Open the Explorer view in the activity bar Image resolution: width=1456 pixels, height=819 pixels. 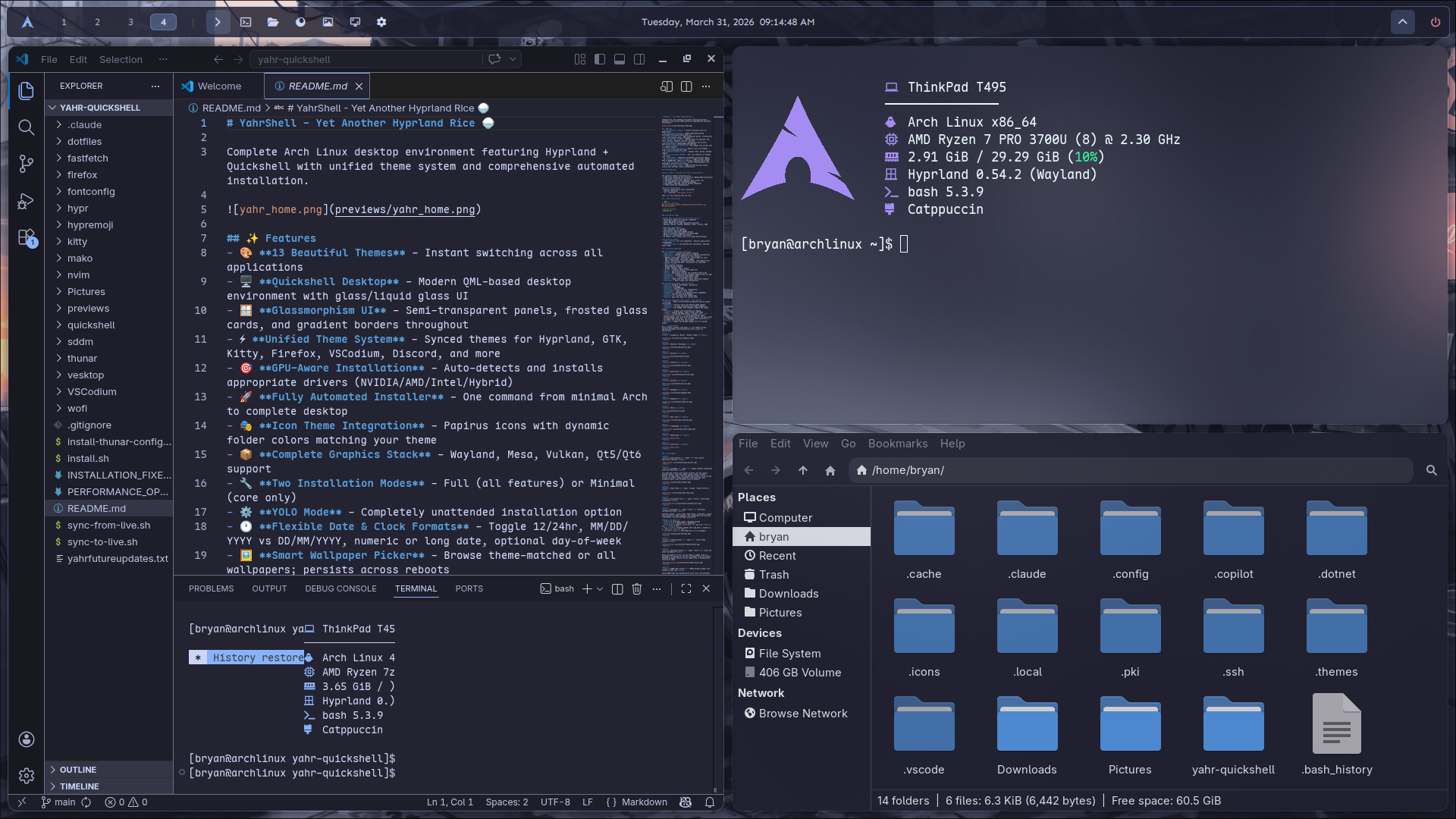pos(26,91)
